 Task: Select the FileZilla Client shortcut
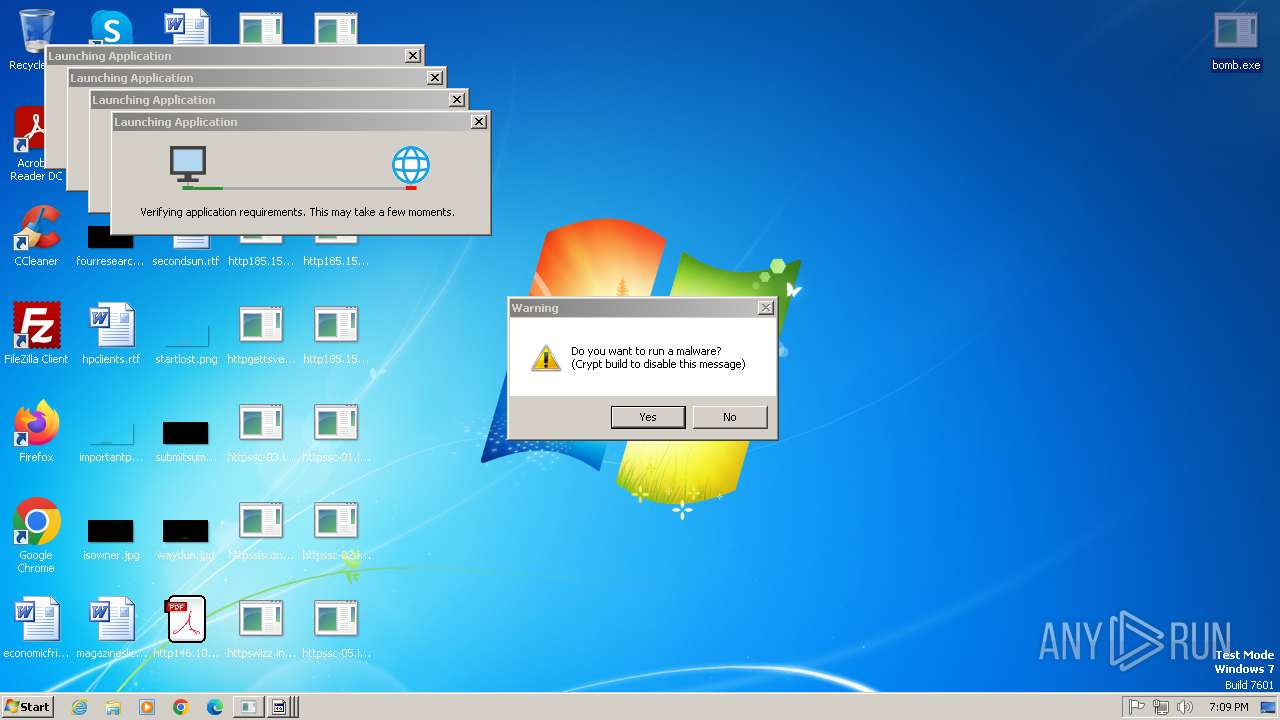[x=36, y=334]
